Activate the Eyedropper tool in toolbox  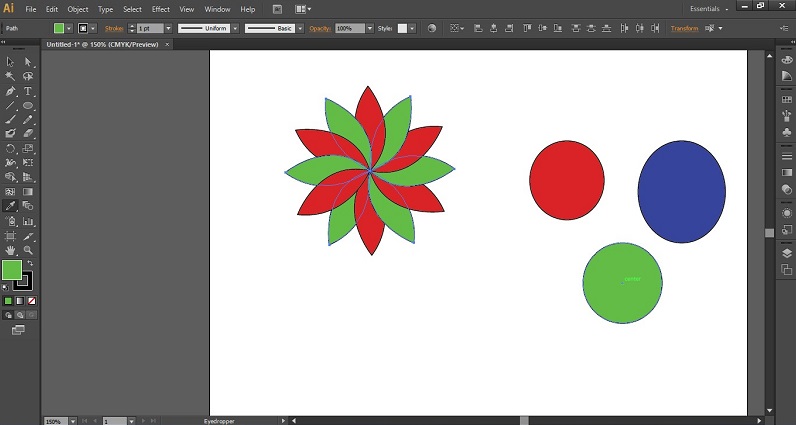click(10, 206)
